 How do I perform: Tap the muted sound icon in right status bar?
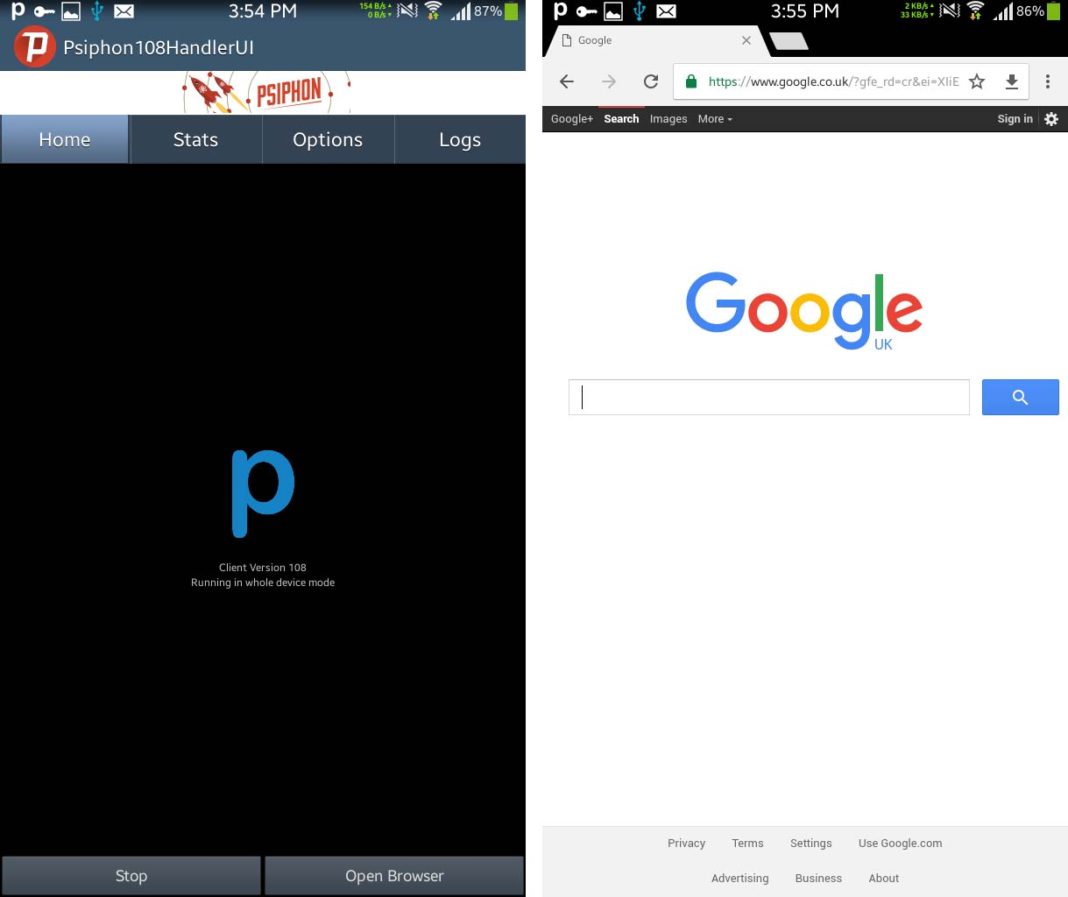[949, 11]
